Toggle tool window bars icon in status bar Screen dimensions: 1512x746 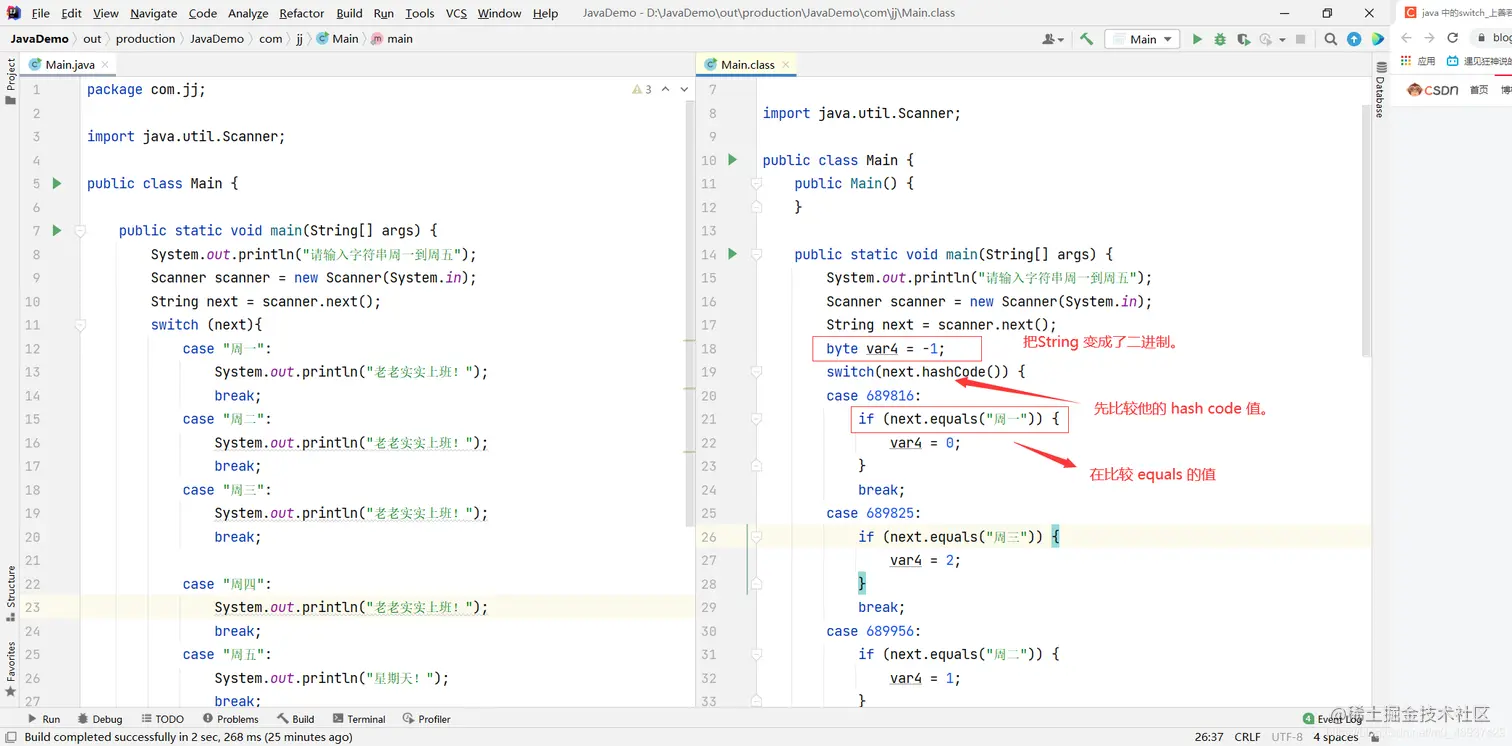point(9,737)
